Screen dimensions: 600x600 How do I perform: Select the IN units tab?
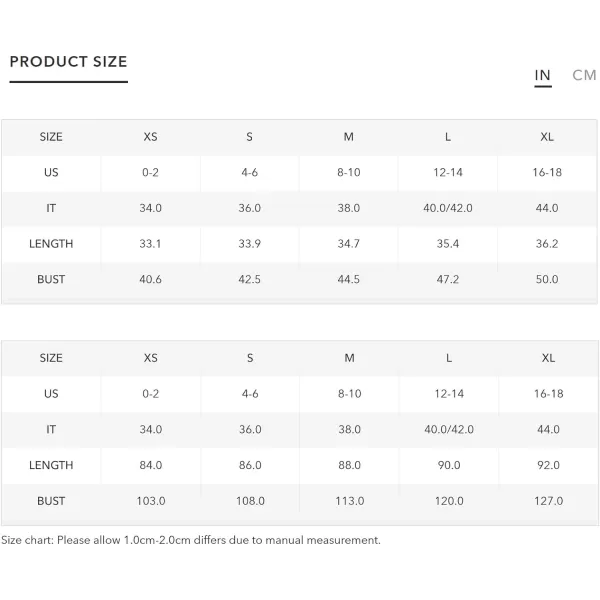coord(543,75)
